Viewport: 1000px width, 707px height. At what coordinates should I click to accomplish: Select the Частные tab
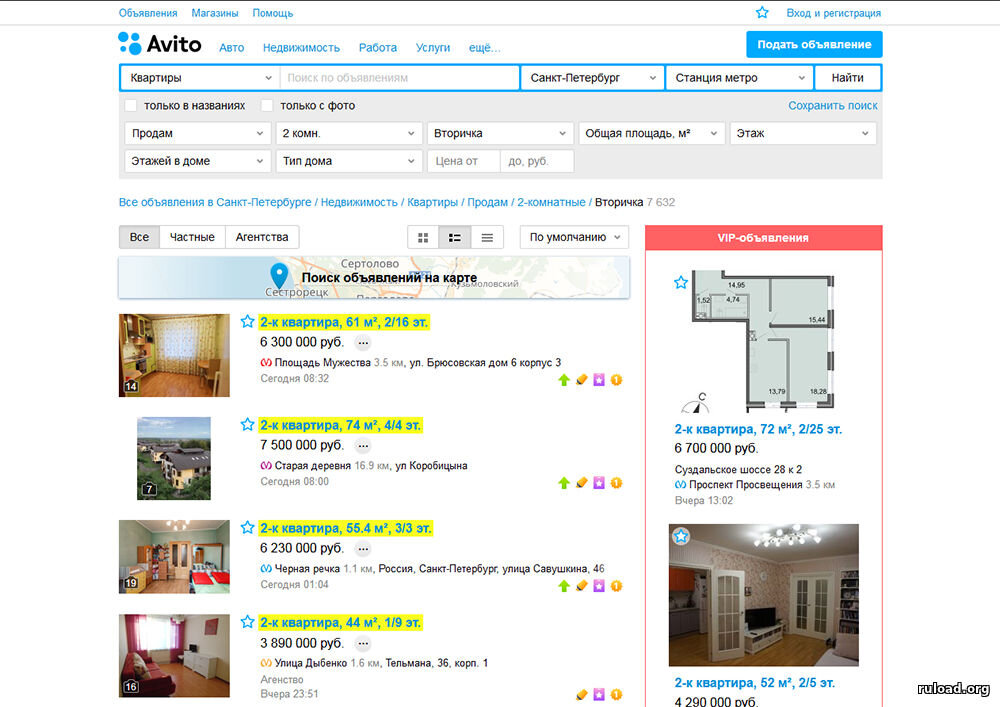[192, 237]
